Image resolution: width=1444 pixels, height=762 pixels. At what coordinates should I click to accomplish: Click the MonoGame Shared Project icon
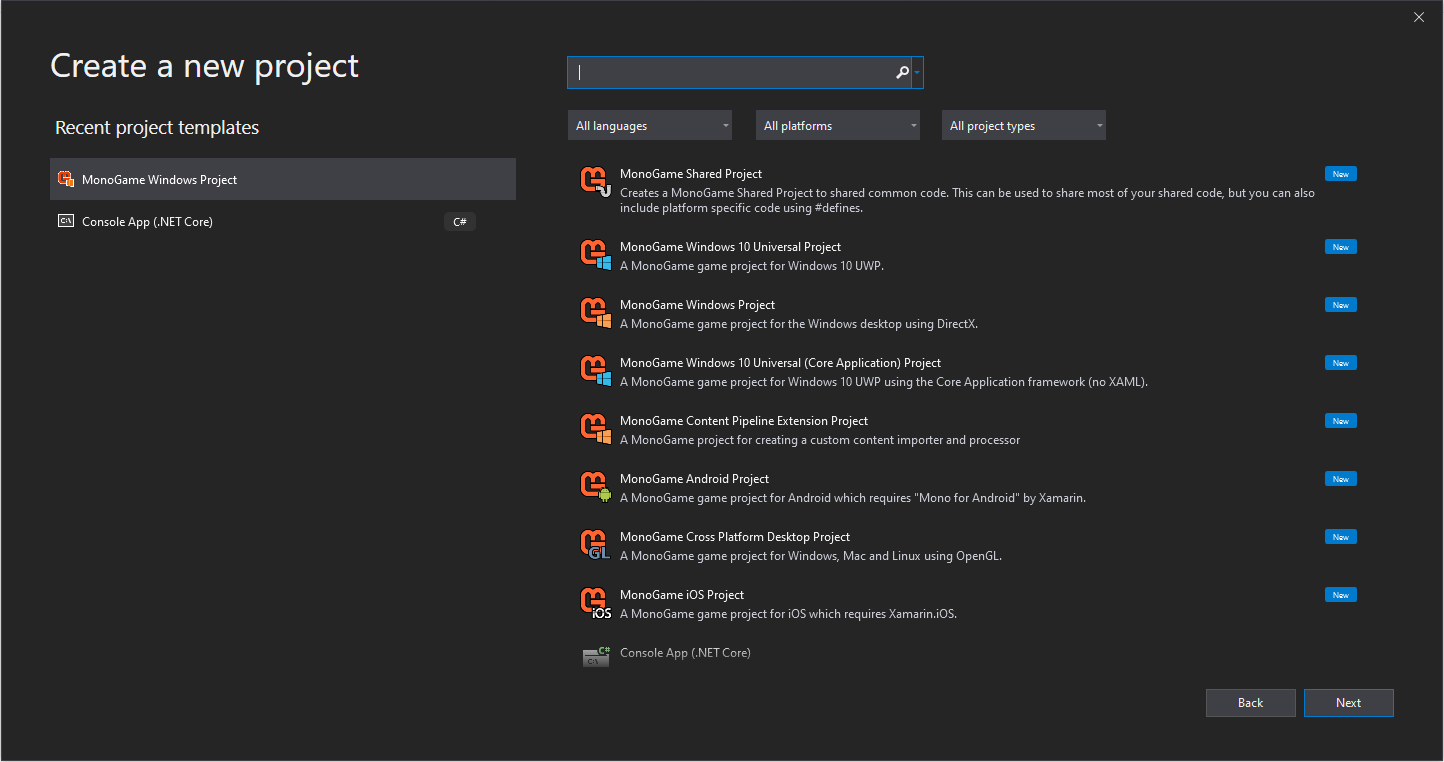[596, 182]
